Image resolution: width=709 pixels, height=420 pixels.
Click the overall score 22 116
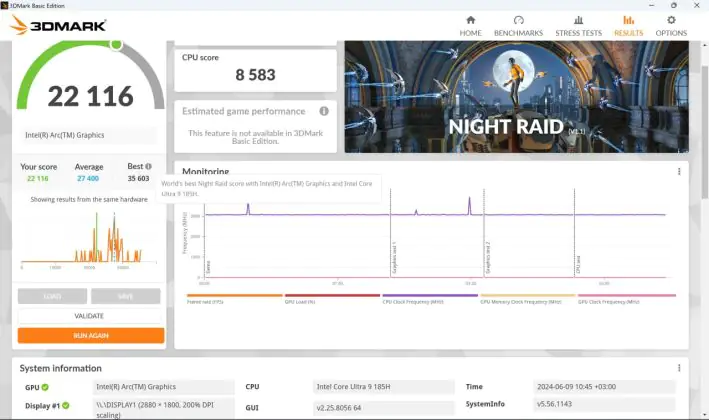[x=90, y=96]
